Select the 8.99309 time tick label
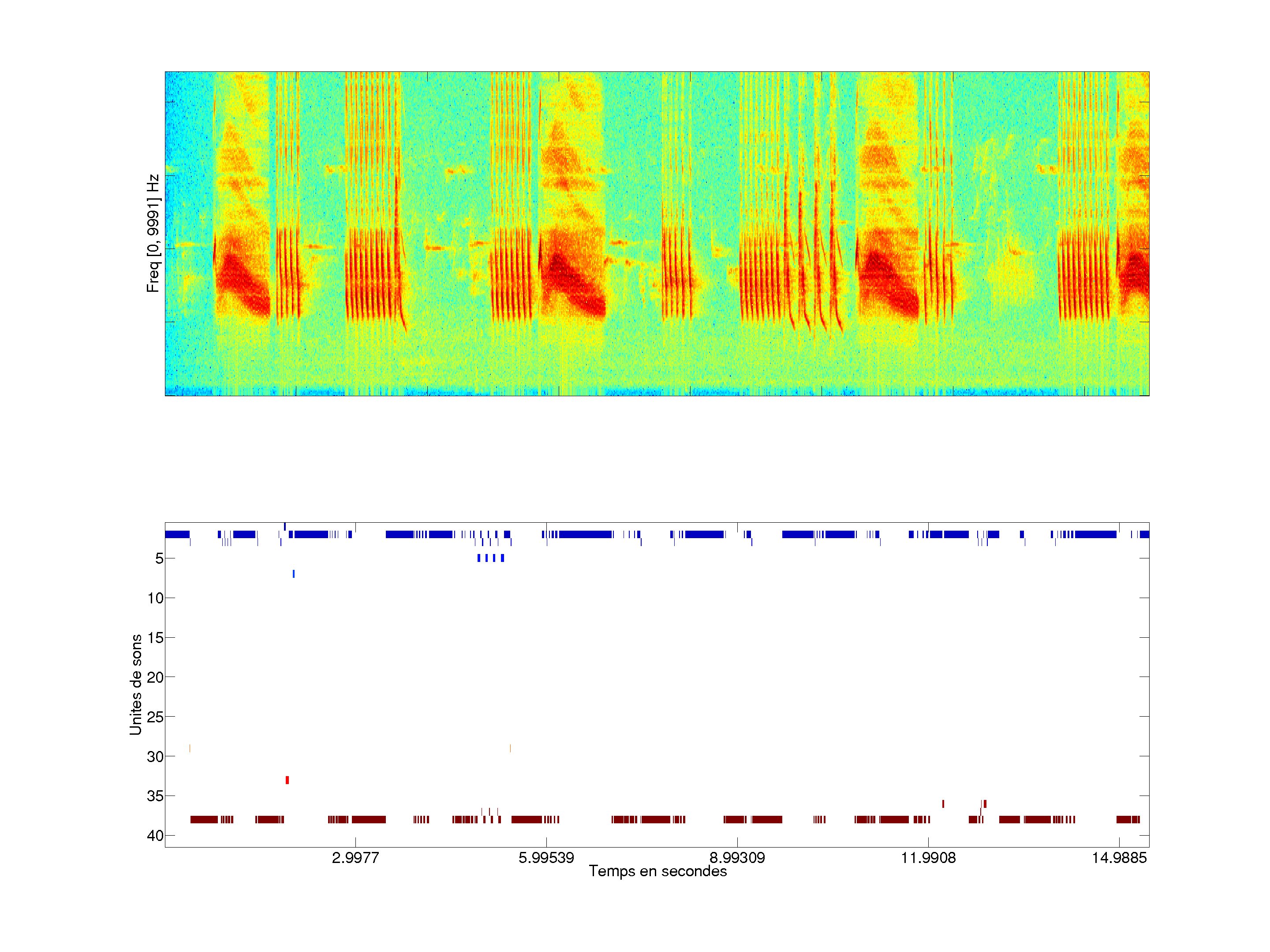 coord(737,858)
